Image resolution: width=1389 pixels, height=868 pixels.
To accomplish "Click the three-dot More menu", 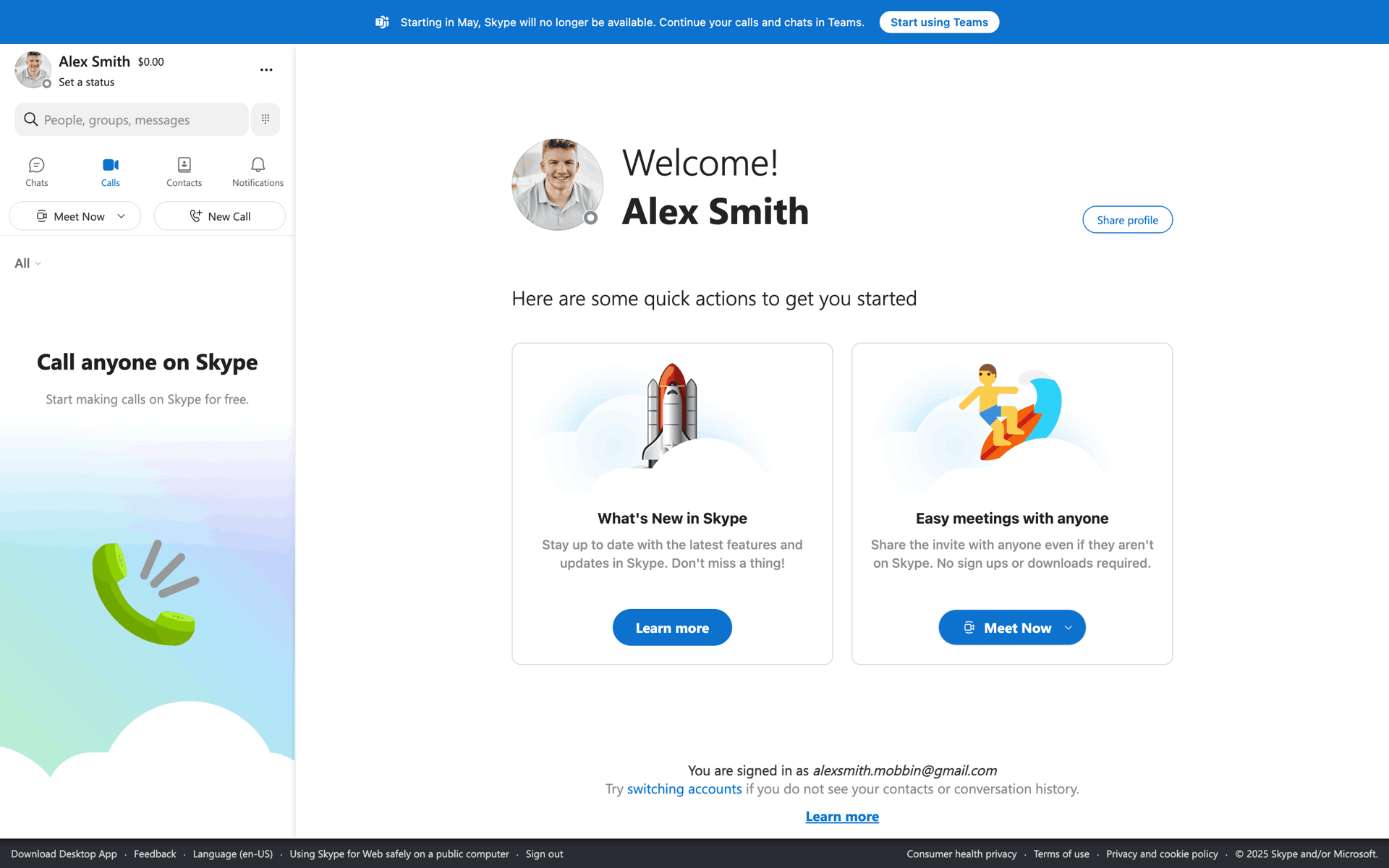I will pyautogui.click(x=266, y=70).
